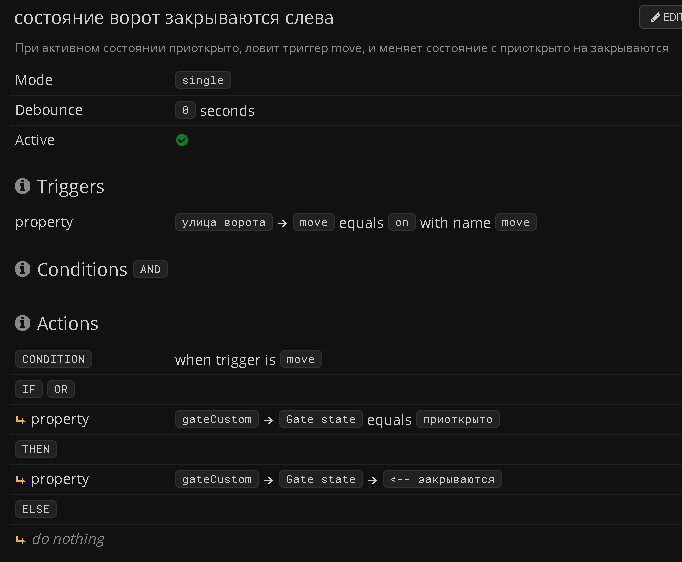Click the arrow icon before the THEN property row
Screen dimensions: 682x562
tap(20, 480)
